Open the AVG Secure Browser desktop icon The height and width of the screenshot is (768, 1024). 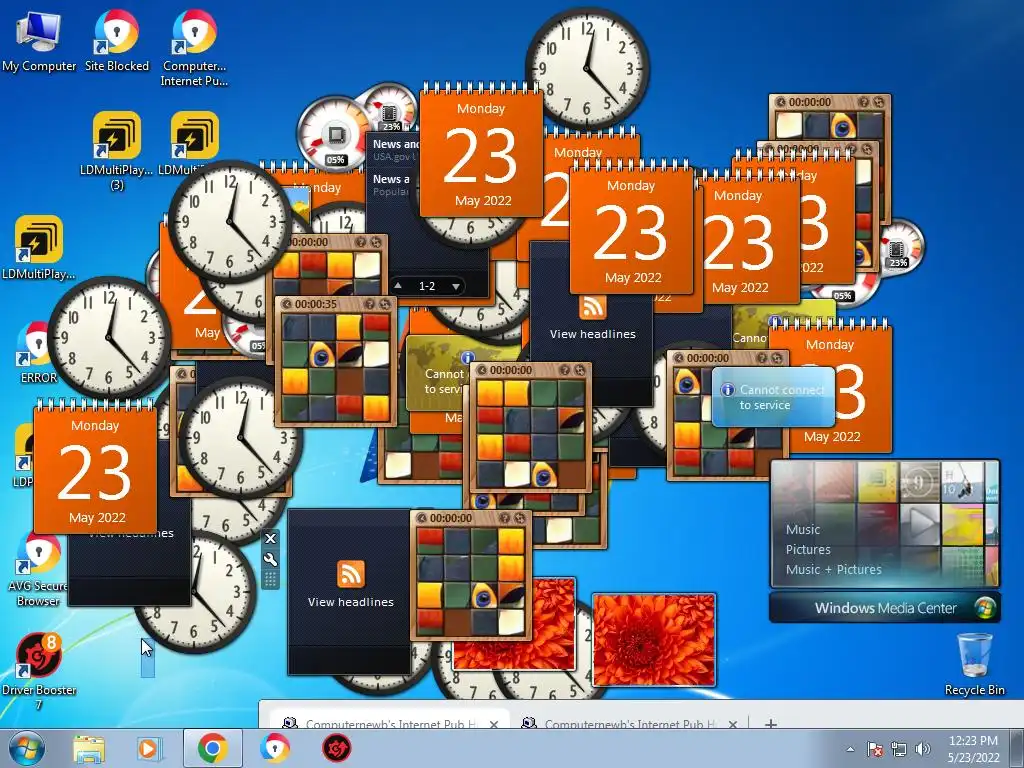click(x=38, y=569)
